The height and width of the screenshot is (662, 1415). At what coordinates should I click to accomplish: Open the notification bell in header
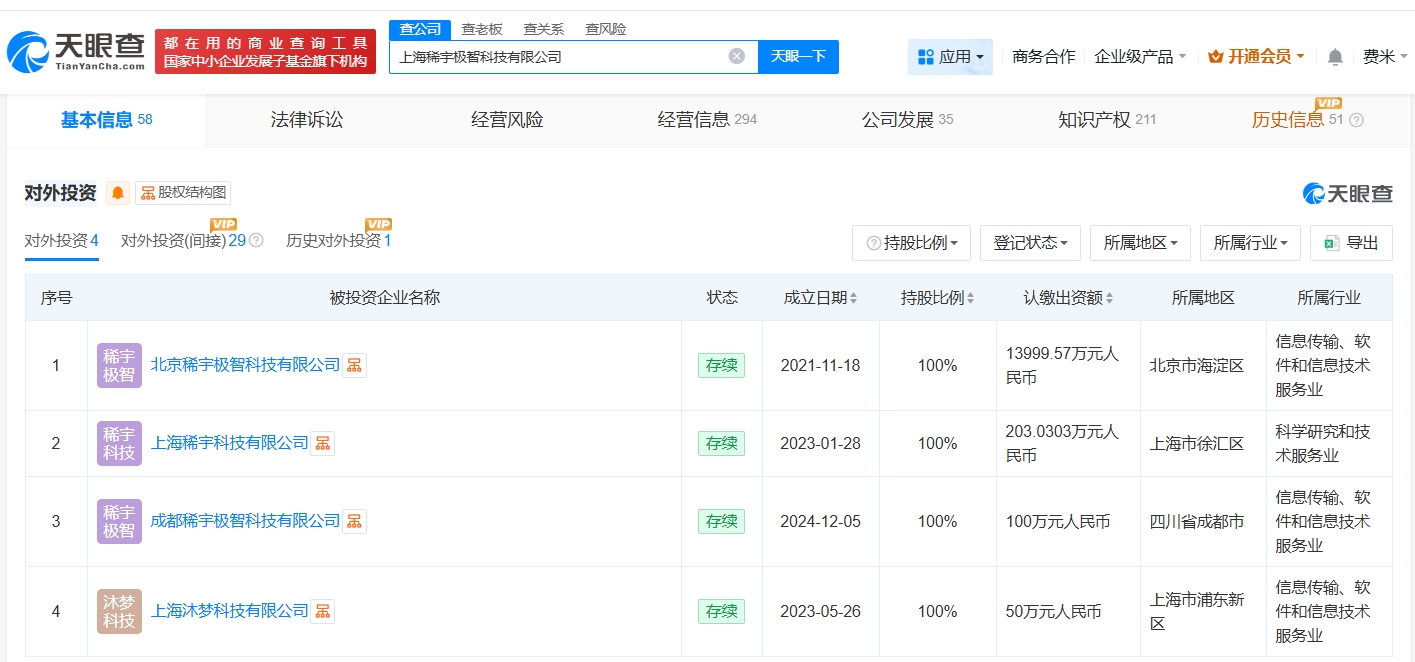pyautogui.click(x=1335, y=57)
